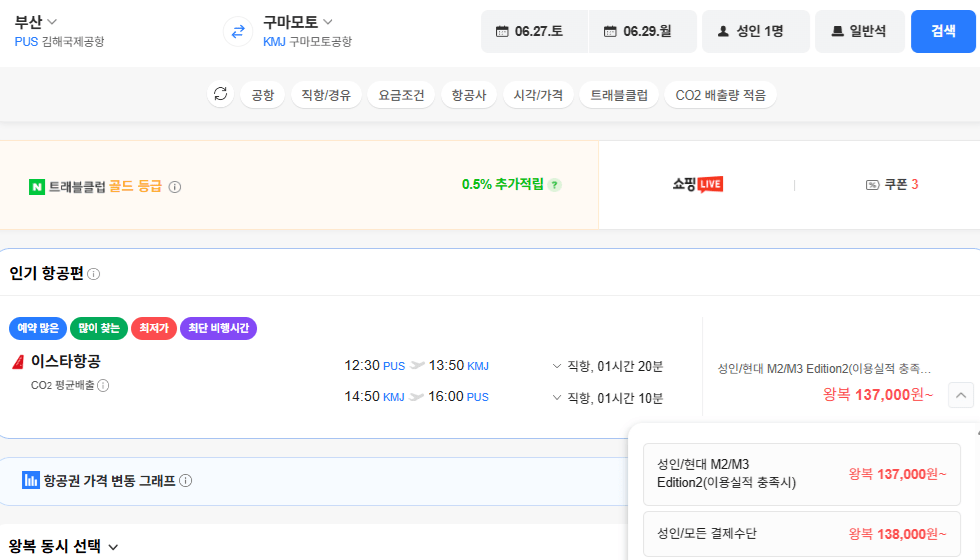Screen dimensions: 980x560
Task: Change the 06.29.월 return date
Action: click(642, 31)
